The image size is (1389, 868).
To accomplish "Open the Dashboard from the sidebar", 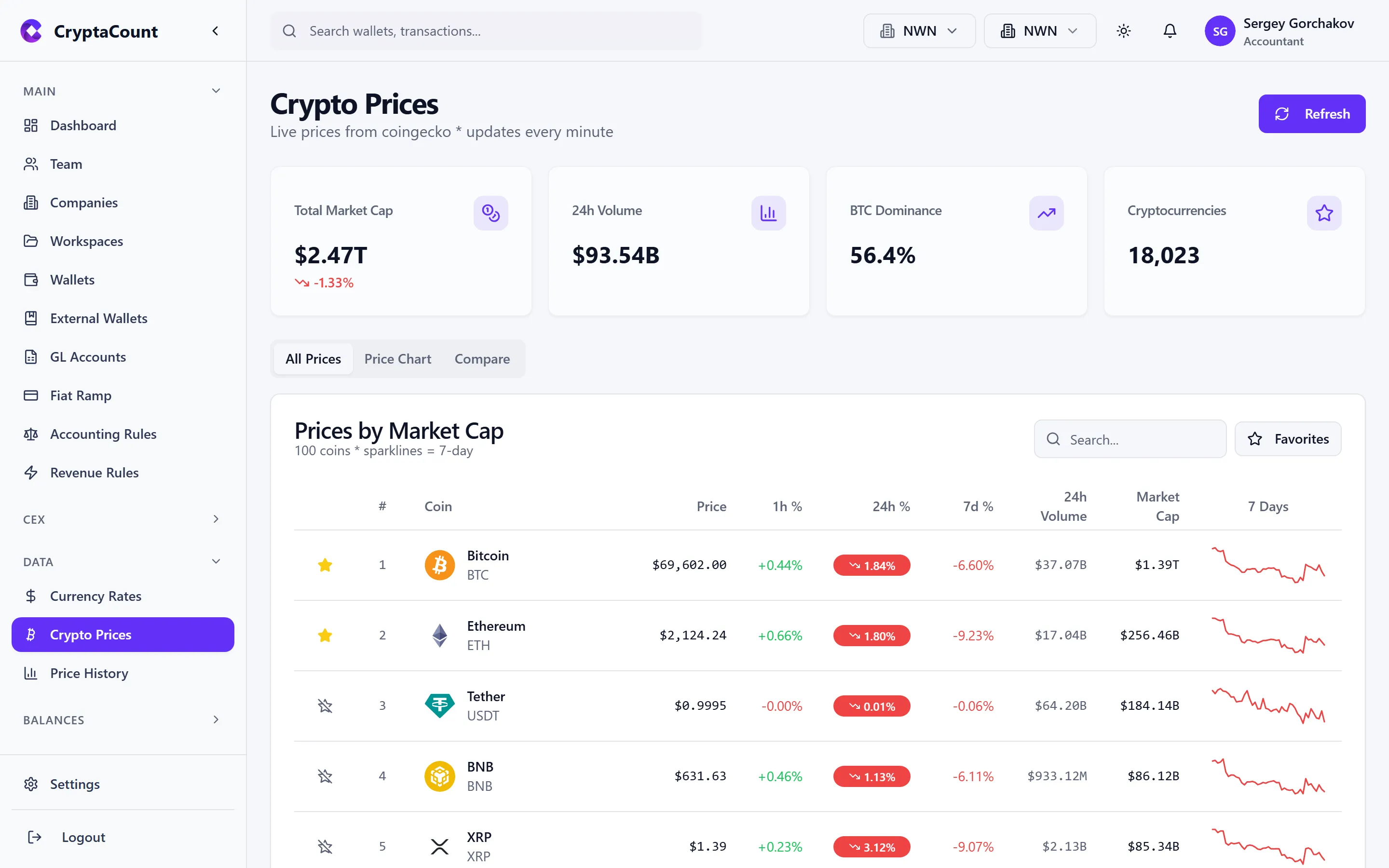I will (x=82, y=125).
